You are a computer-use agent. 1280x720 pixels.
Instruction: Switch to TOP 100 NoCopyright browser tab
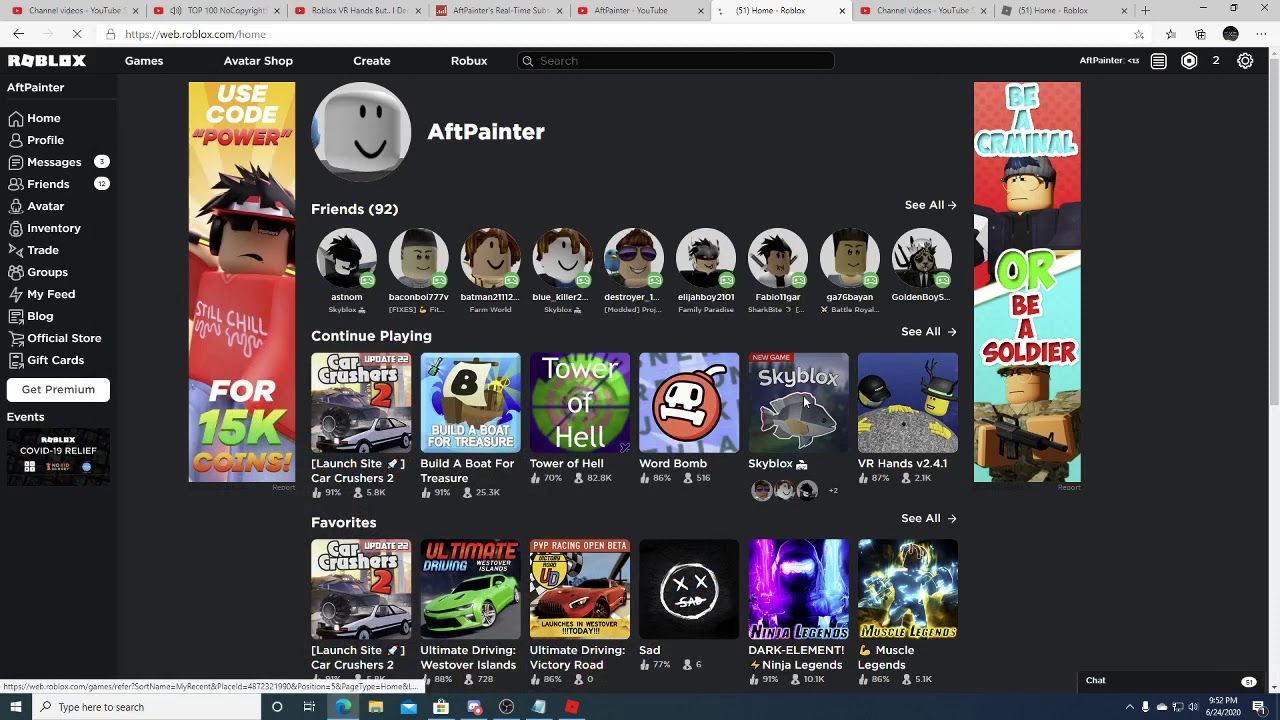tap(215, 10)
